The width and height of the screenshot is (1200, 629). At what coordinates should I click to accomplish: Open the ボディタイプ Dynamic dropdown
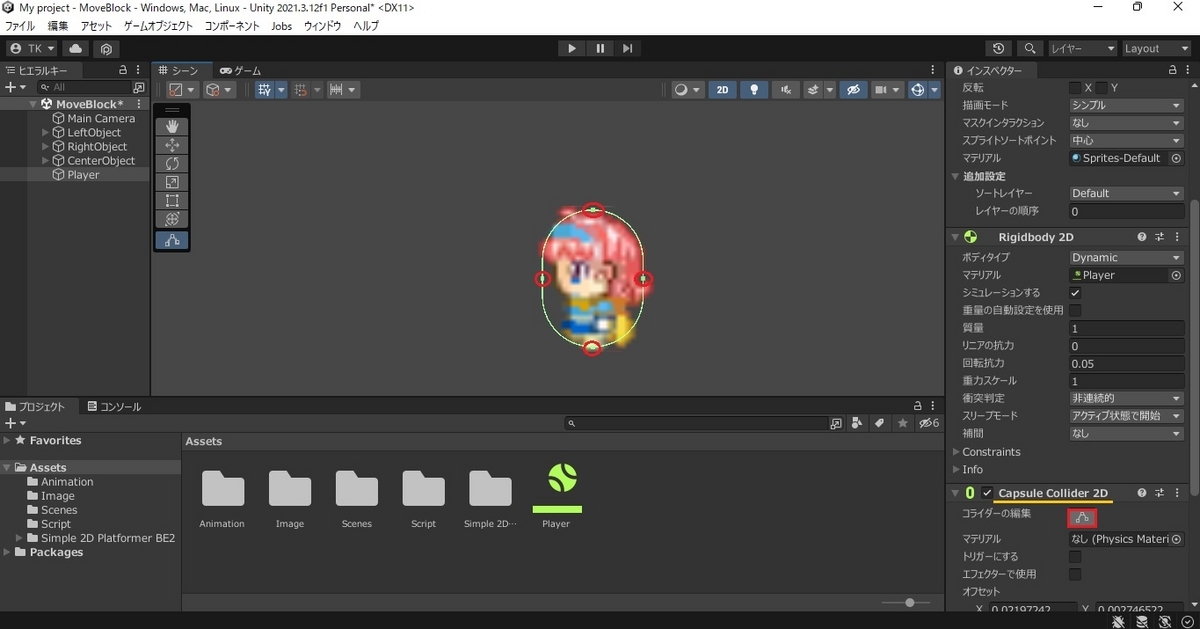[1126, 257]
